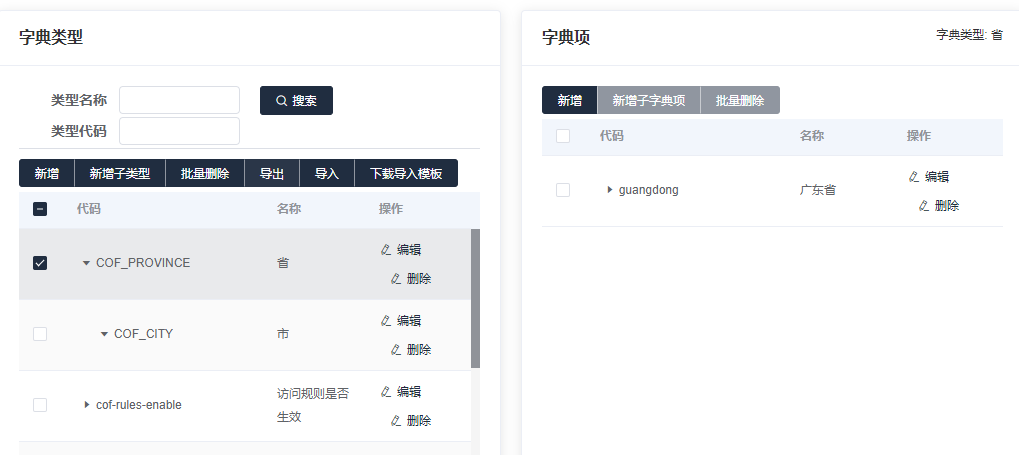Click edit icon for guangdong dictionary item
Image resolution: width=1019 pixels, height=455 pixels.
coord(914,177)
